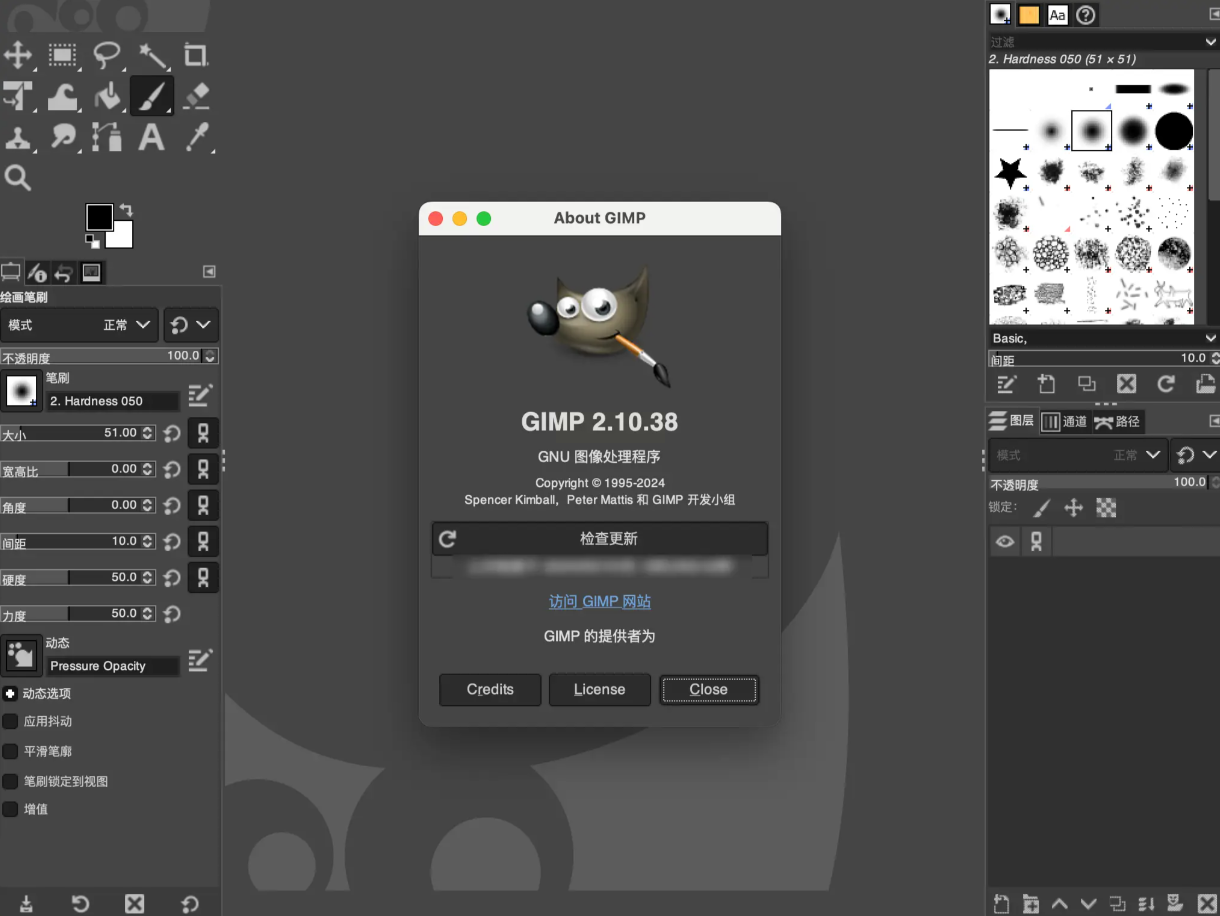Select the Rectangle Select tool

click(63, 54)
